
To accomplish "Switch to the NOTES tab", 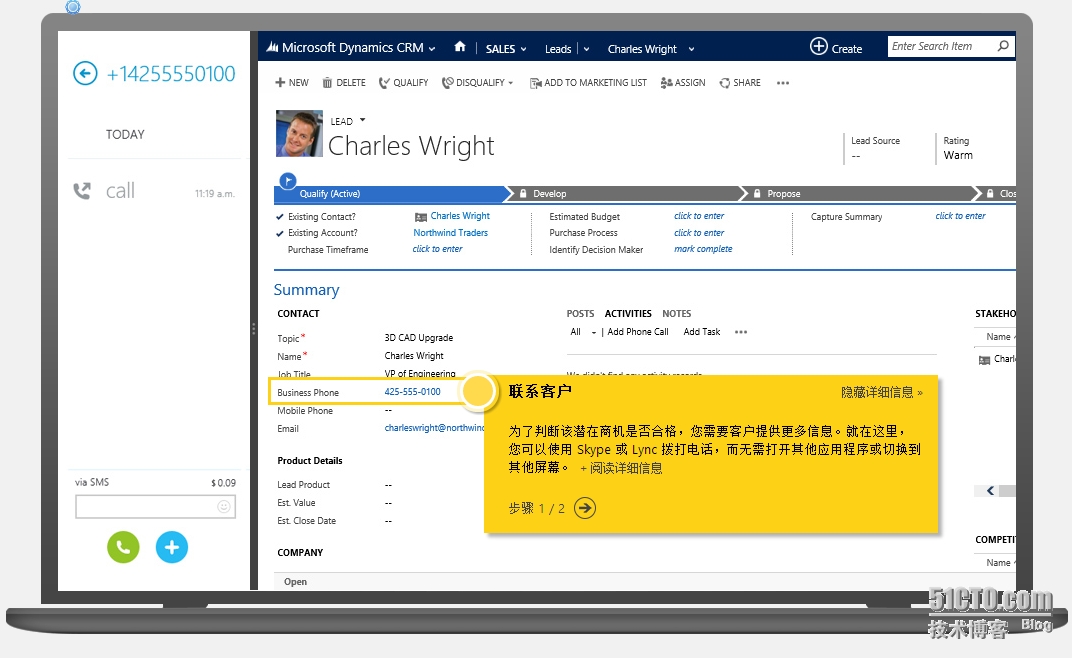I will (x=676, y=313).
